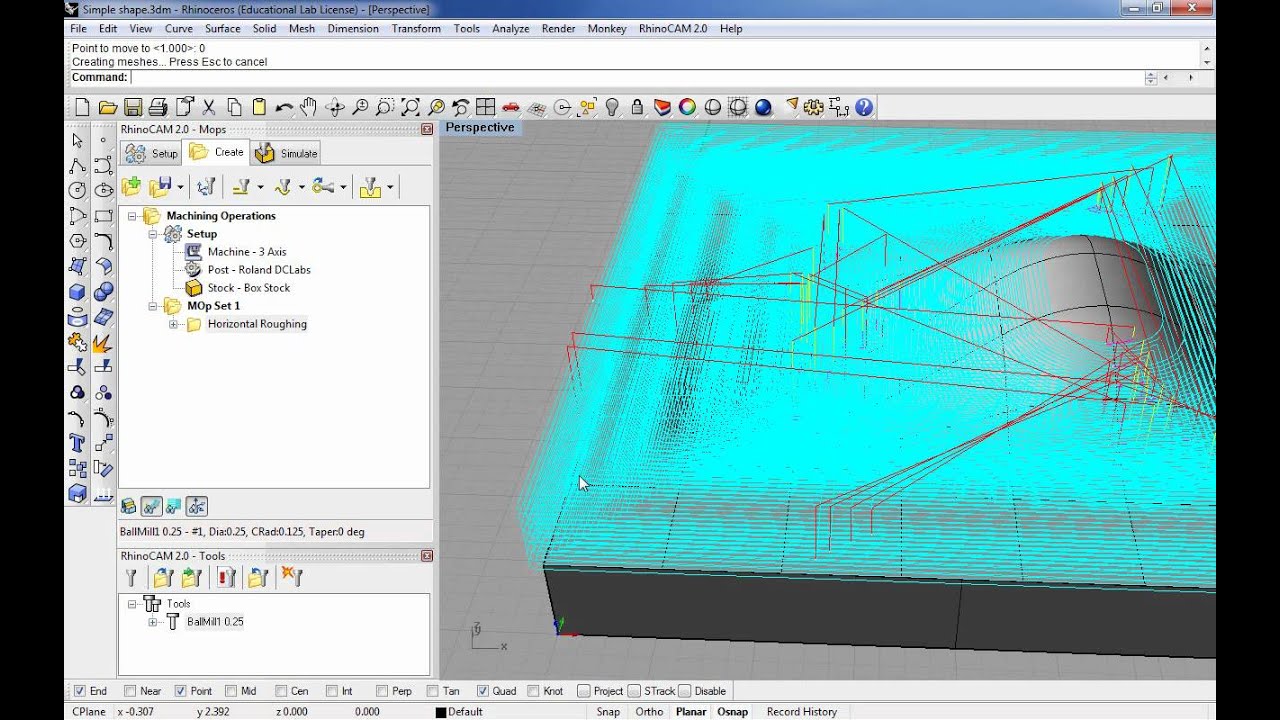Screen dimensions: 1280x720
Task: Click the Cut scissors icon
Action: pyautogui.click(x=209, y=107)
